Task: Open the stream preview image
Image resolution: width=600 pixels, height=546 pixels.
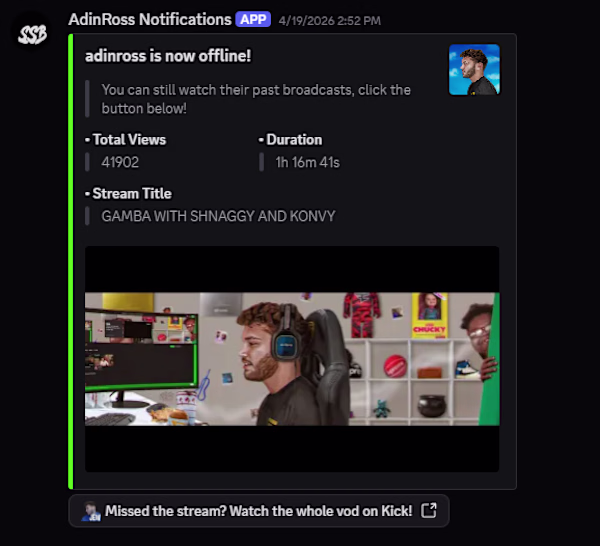Action: click(292, 359)
